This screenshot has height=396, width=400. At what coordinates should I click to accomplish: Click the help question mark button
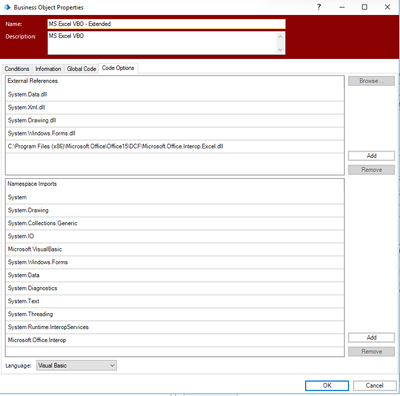319,7
